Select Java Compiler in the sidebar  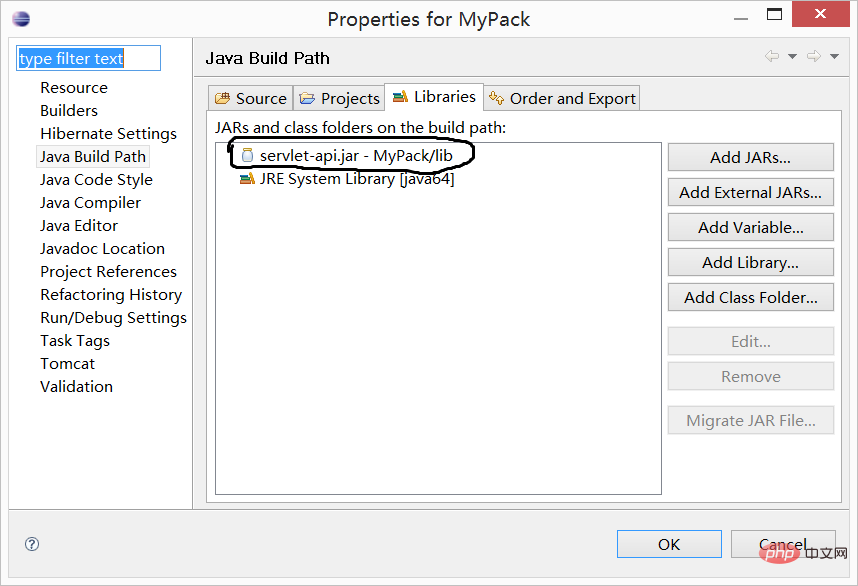[90, 203]
